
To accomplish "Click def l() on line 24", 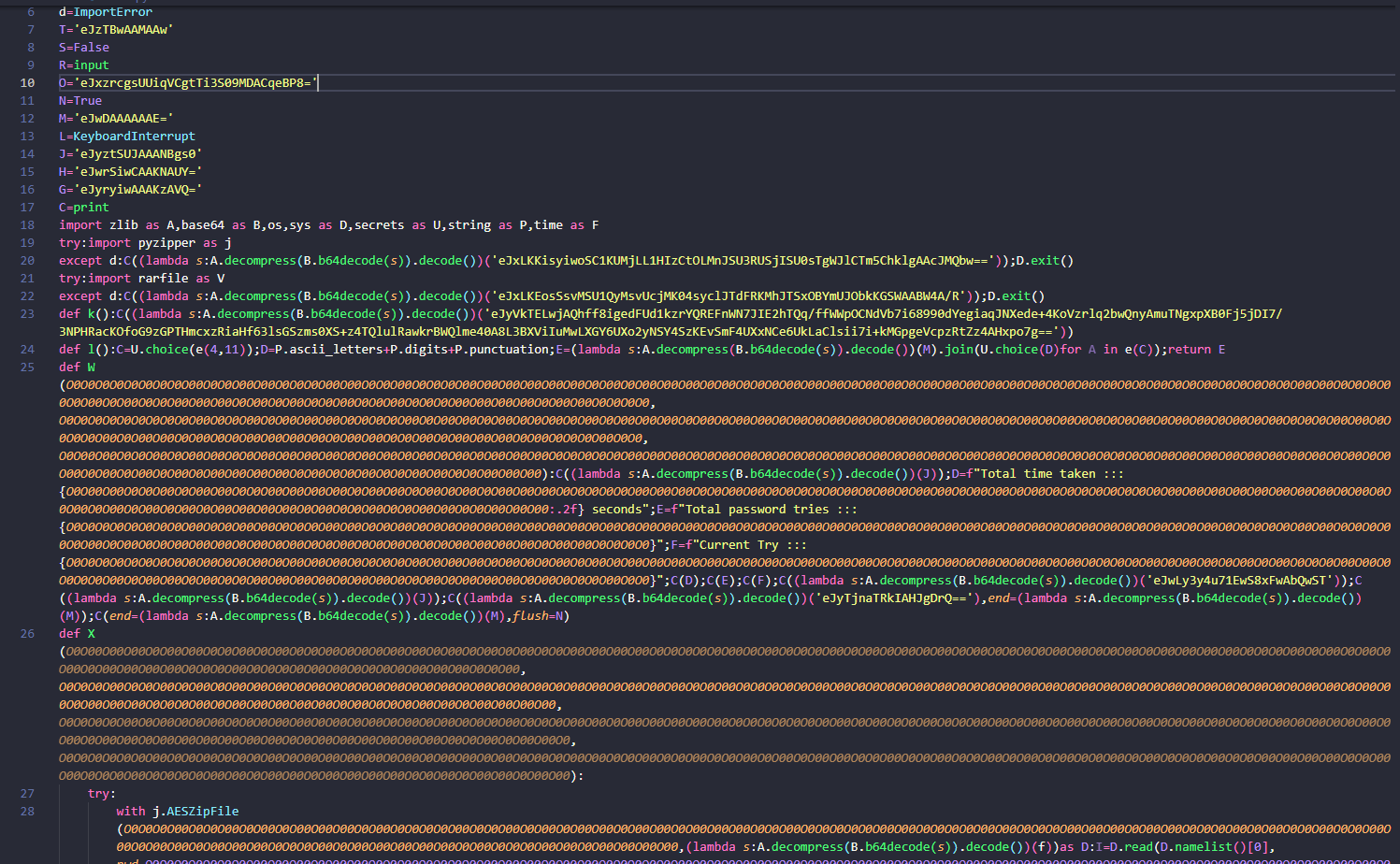I will [82, 349].
